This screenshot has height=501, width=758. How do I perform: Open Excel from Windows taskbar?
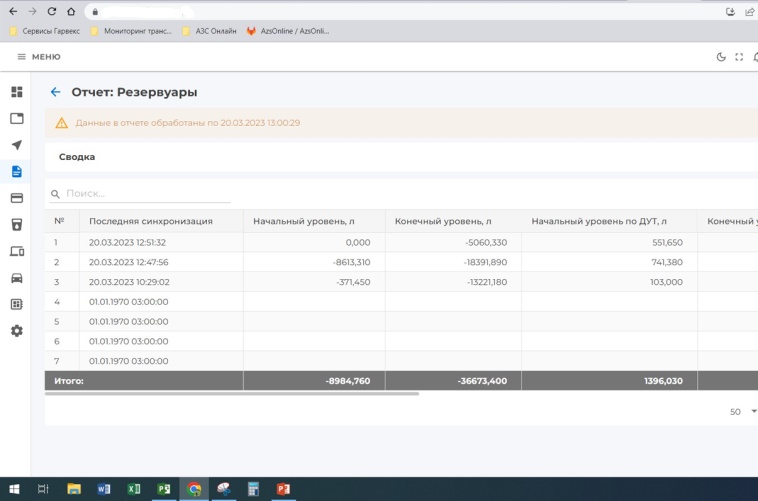(133, 489)
